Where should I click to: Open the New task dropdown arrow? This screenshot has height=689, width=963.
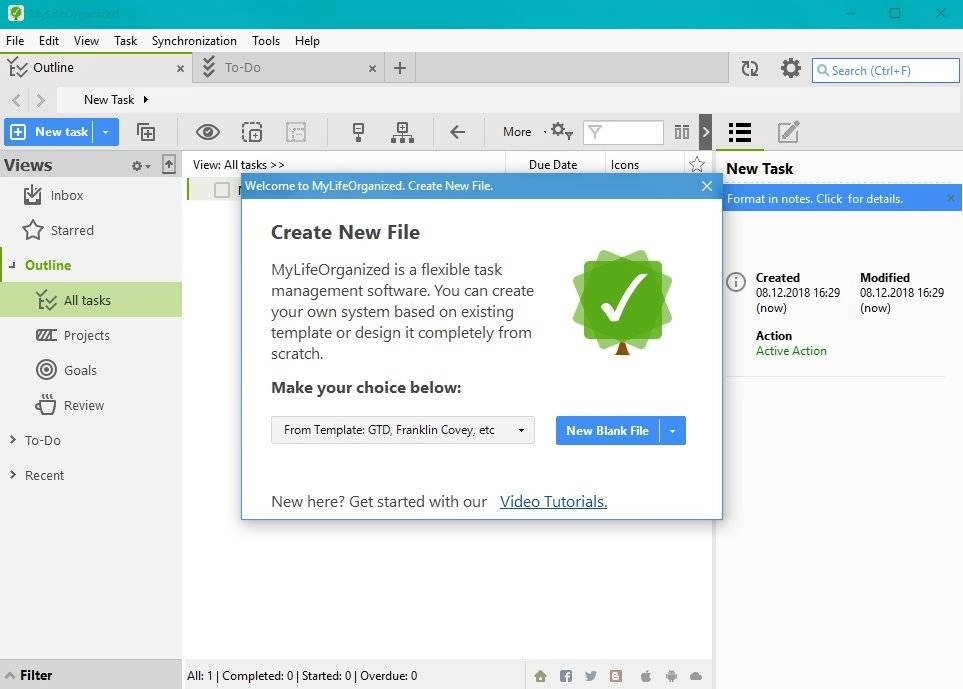click(x=106, y=132)
